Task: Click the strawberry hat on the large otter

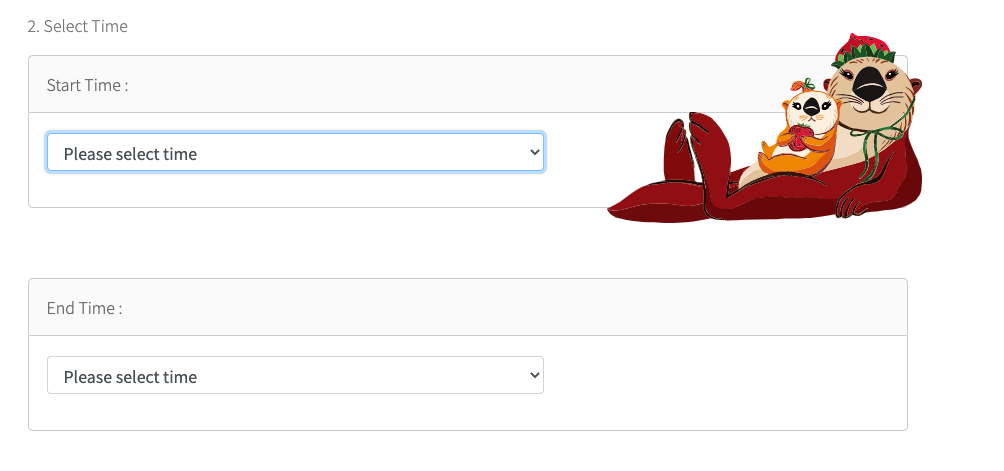Action: [862, 49]
